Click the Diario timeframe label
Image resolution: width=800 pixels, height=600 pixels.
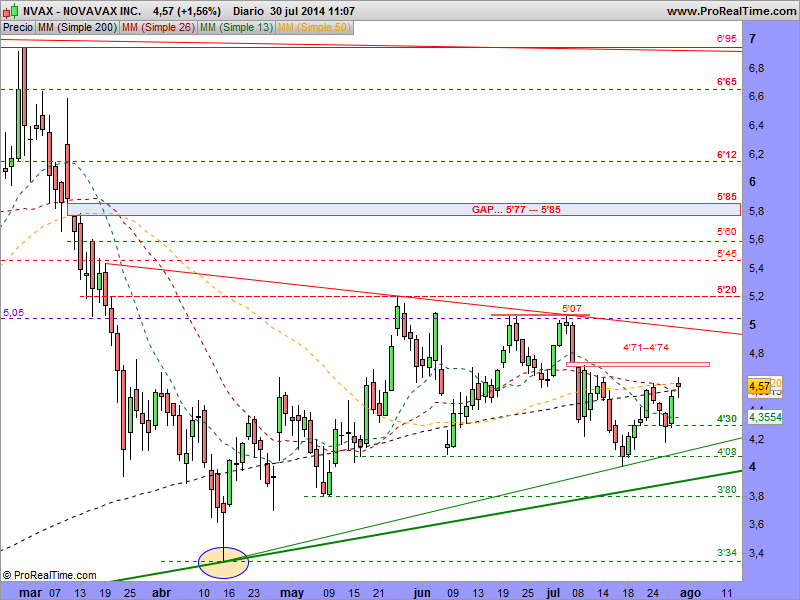(248, 11)
